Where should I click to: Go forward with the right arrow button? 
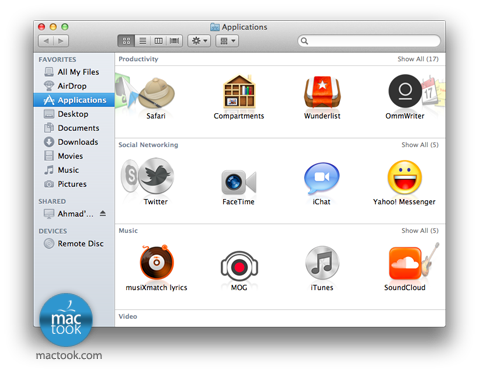point(61,41)
